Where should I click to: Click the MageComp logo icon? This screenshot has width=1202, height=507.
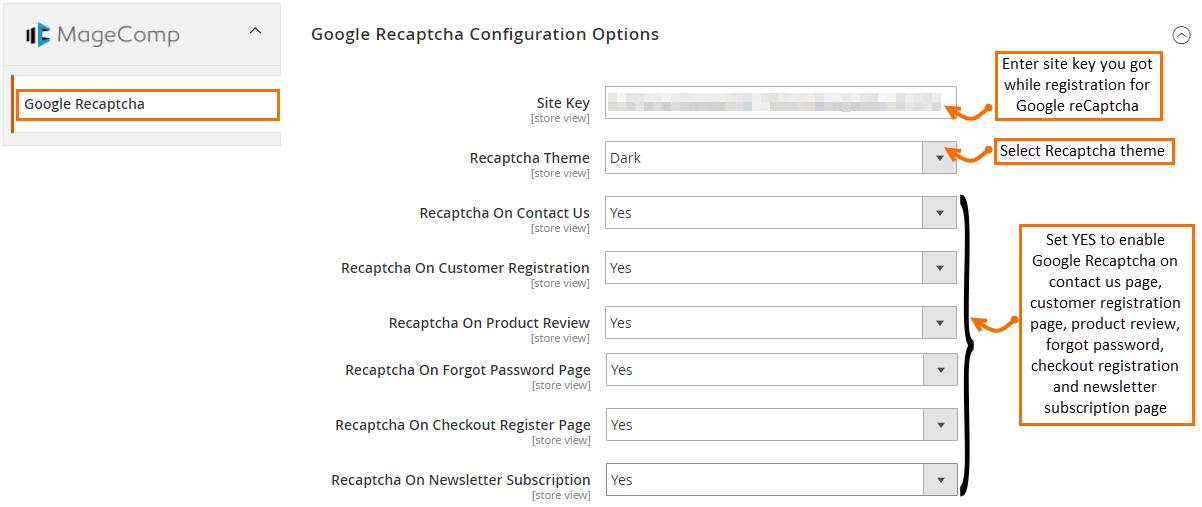click(x=39, y=36)
